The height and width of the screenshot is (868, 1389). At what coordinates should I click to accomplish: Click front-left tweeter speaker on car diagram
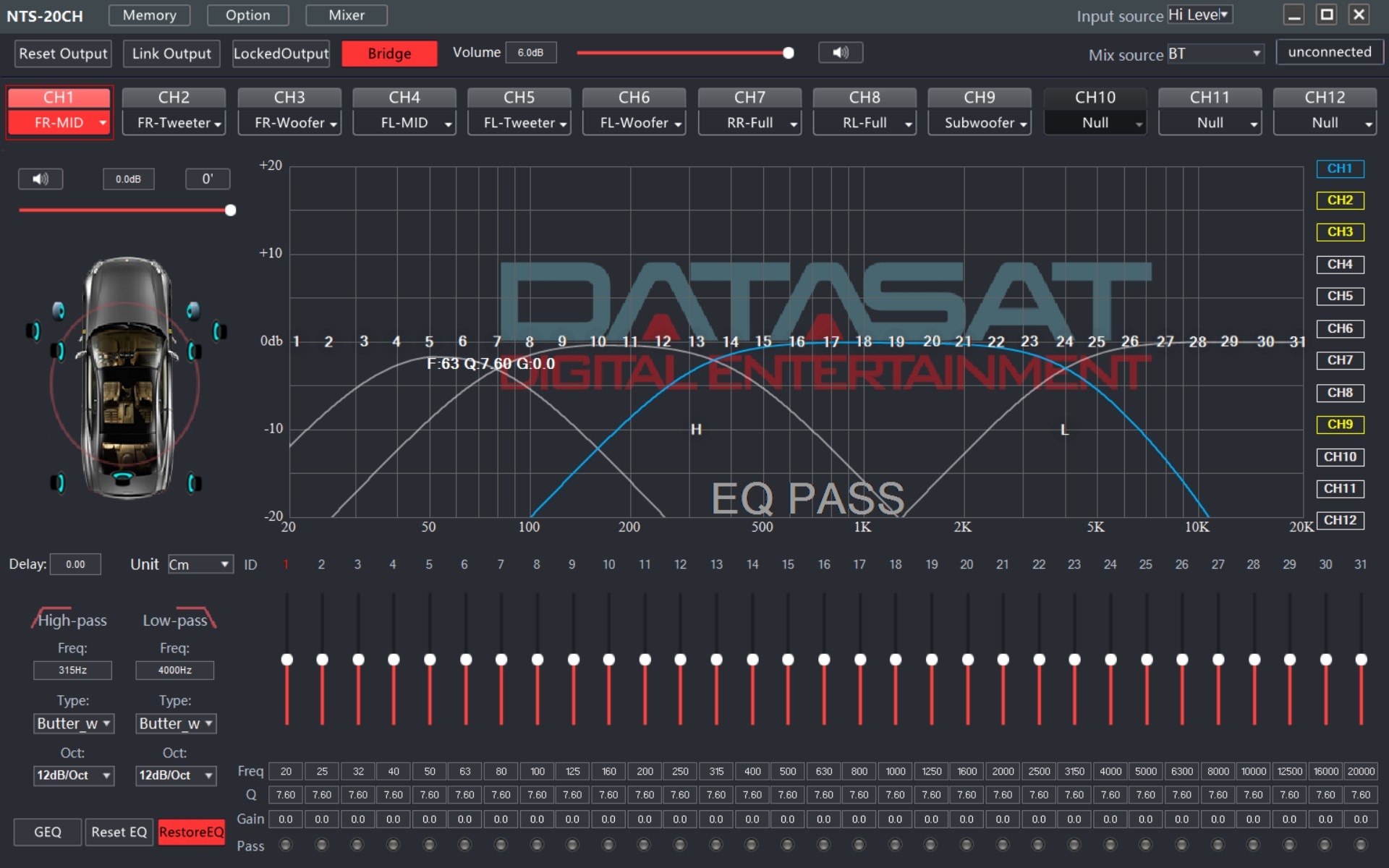click(59, 311)
